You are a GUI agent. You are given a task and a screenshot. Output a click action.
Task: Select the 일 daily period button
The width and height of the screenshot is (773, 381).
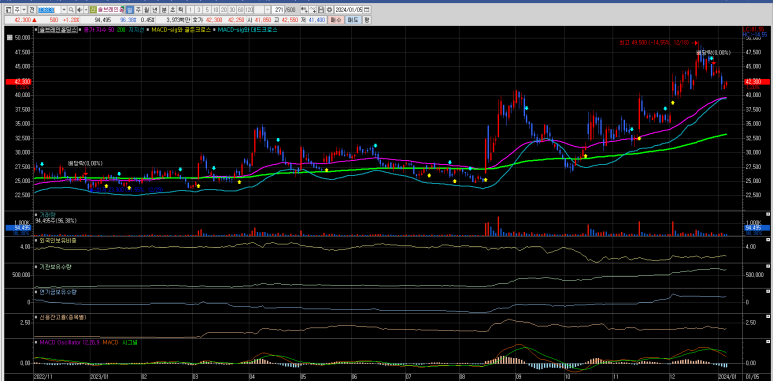pyautogui.click(x=130, y=10)
